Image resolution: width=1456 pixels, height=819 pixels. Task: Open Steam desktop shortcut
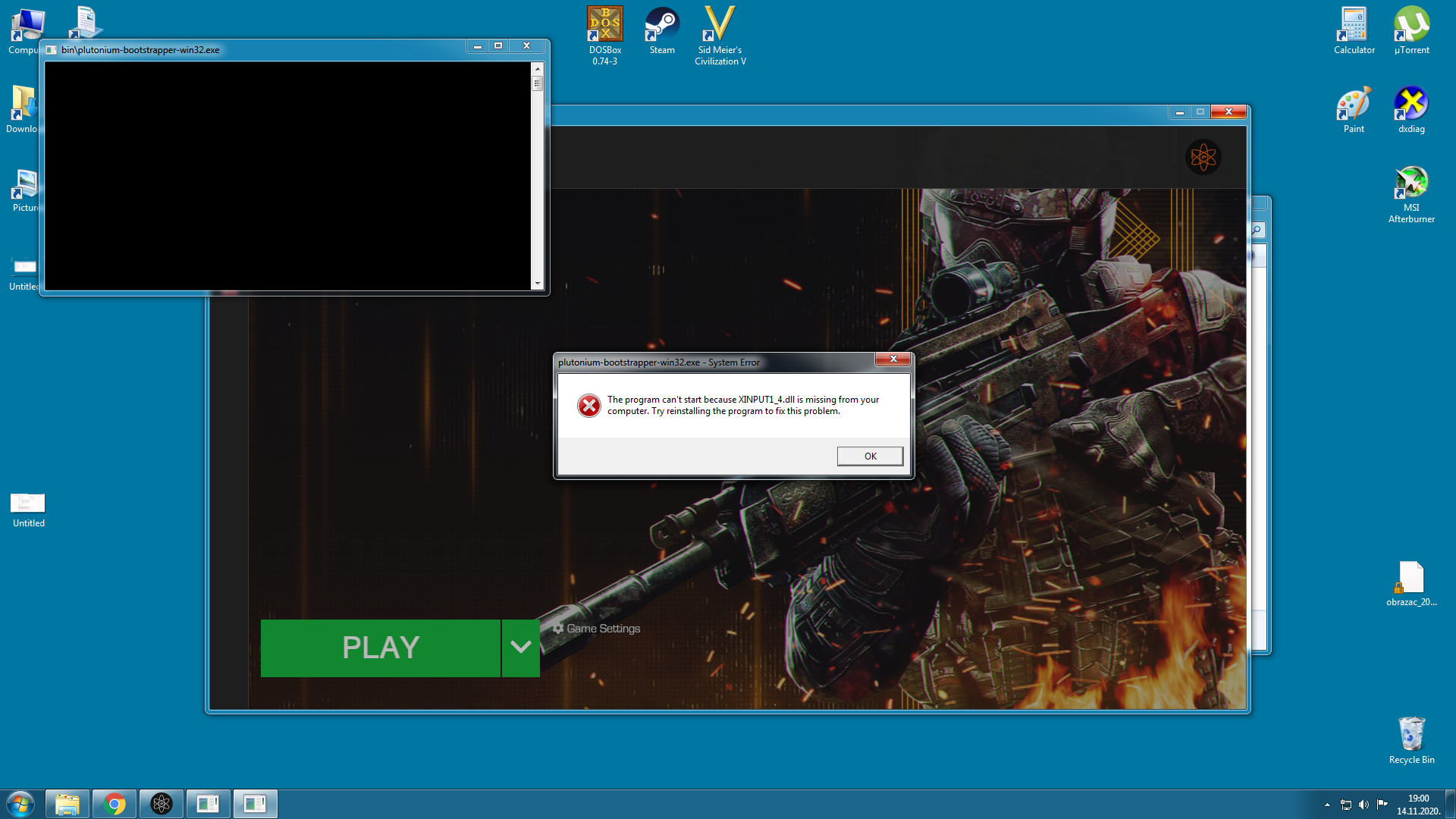[x=662, y=31]
